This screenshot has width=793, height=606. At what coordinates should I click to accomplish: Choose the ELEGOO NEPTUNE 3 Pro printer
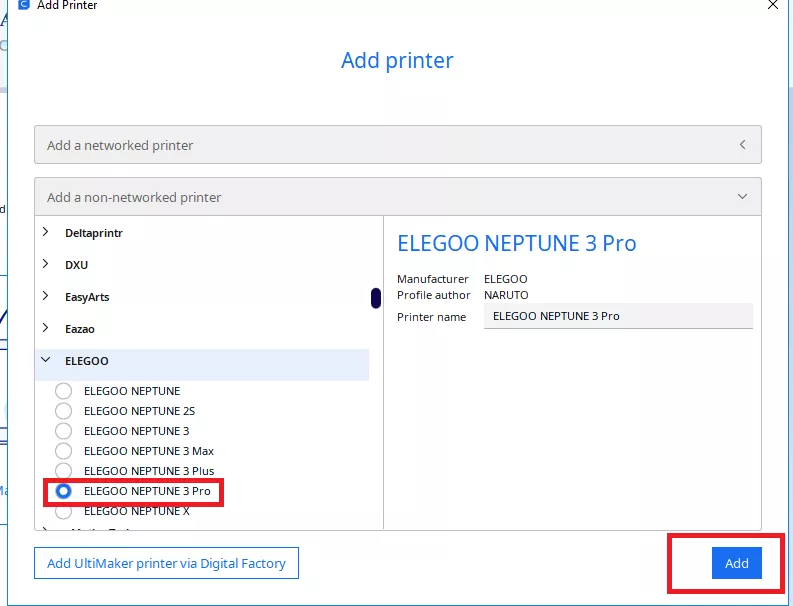pos(64,491)
